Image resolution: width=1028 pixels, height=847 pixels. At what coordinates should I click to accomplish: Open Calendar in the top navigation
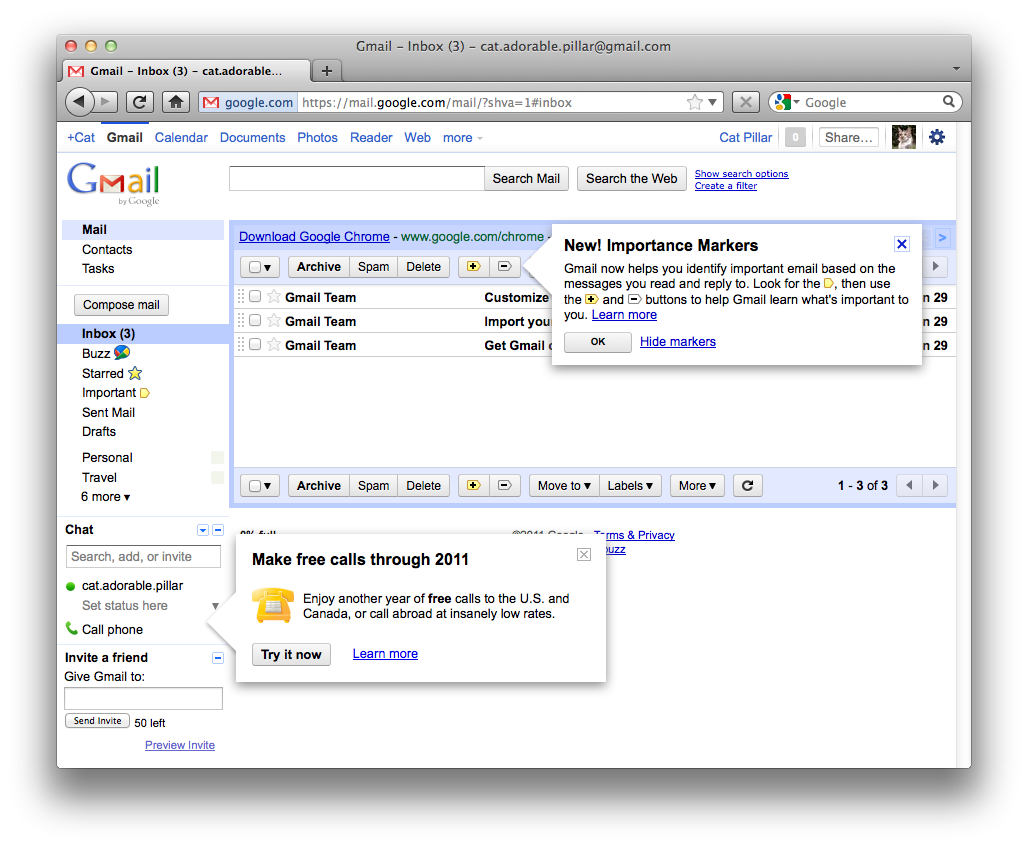coord(181,138)
